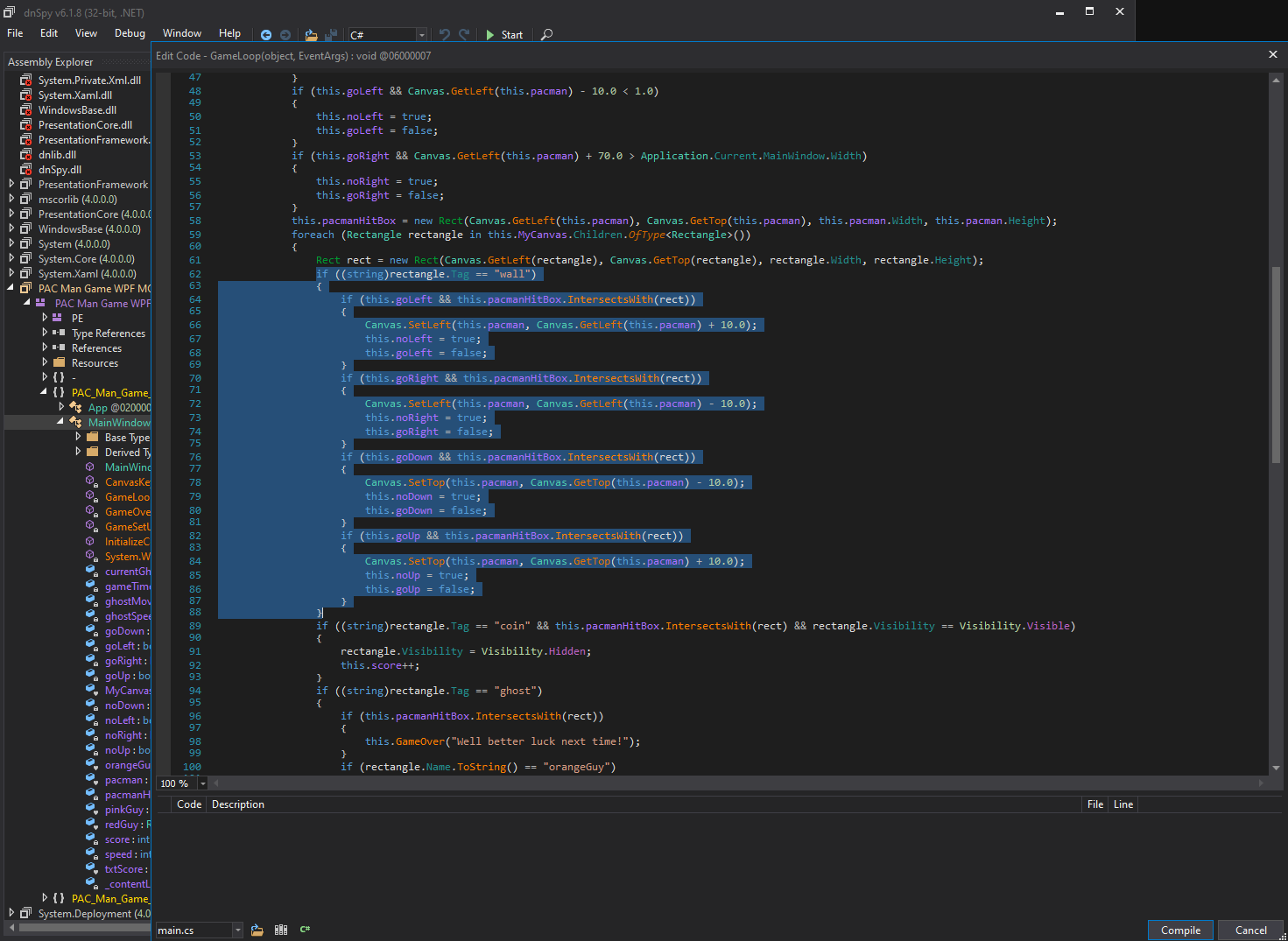
Task: Select the redGuy field in tree
Action: (127, 824)
